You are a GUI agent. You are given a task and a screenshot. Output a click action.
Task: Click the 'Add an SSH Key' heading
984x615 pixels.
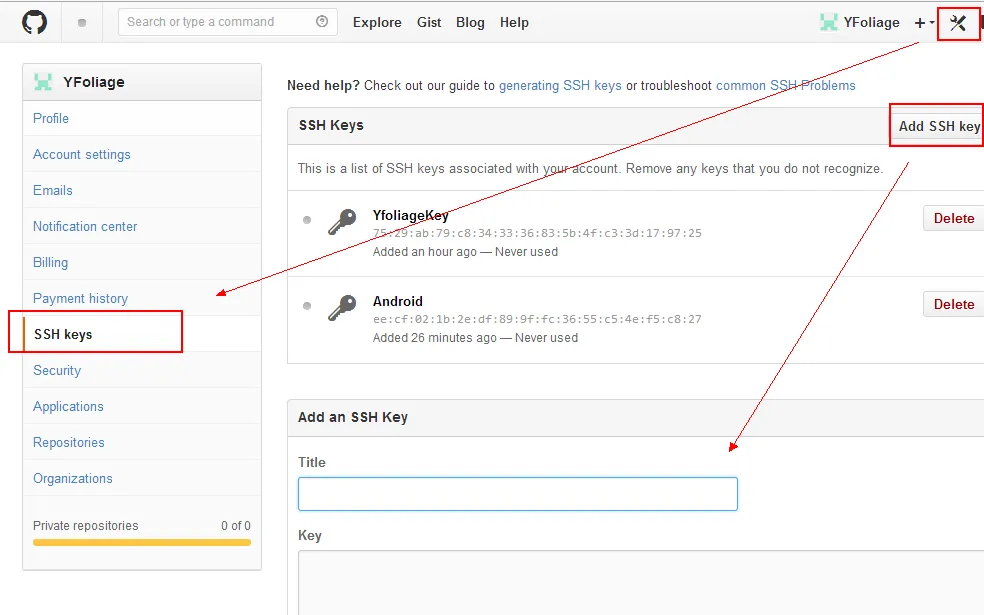[353, 417]
